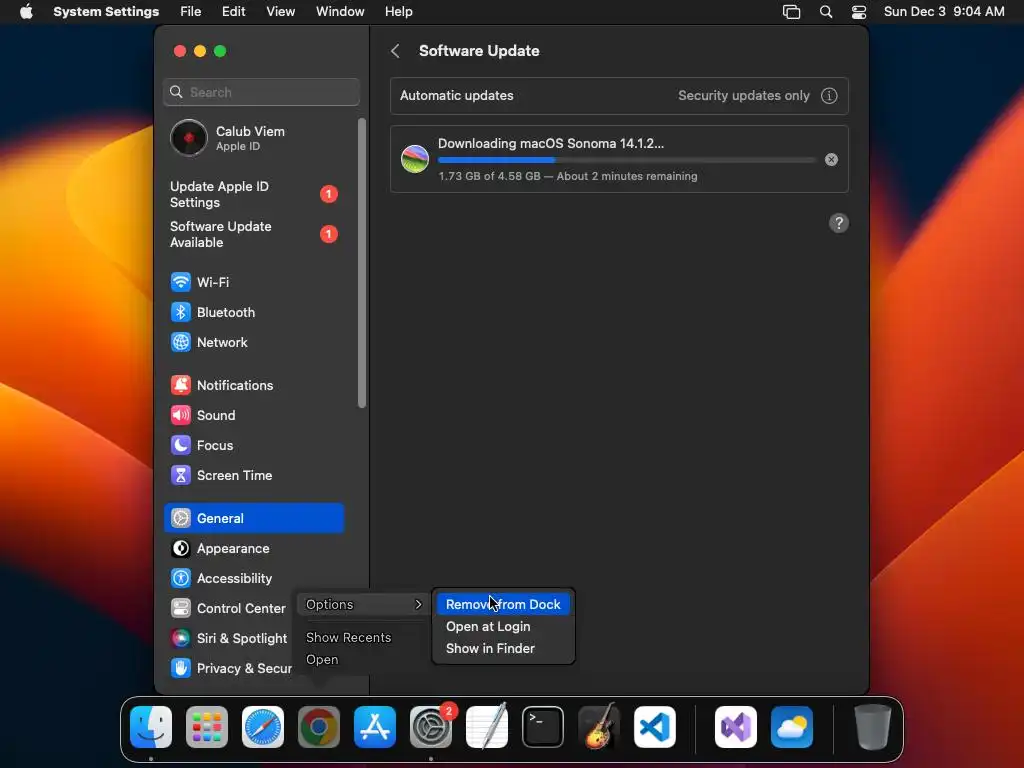Click the macOS Sonoma update icon
This screenshot has width=1024, height=768.
pyautogui.click(x=415, y=159)
